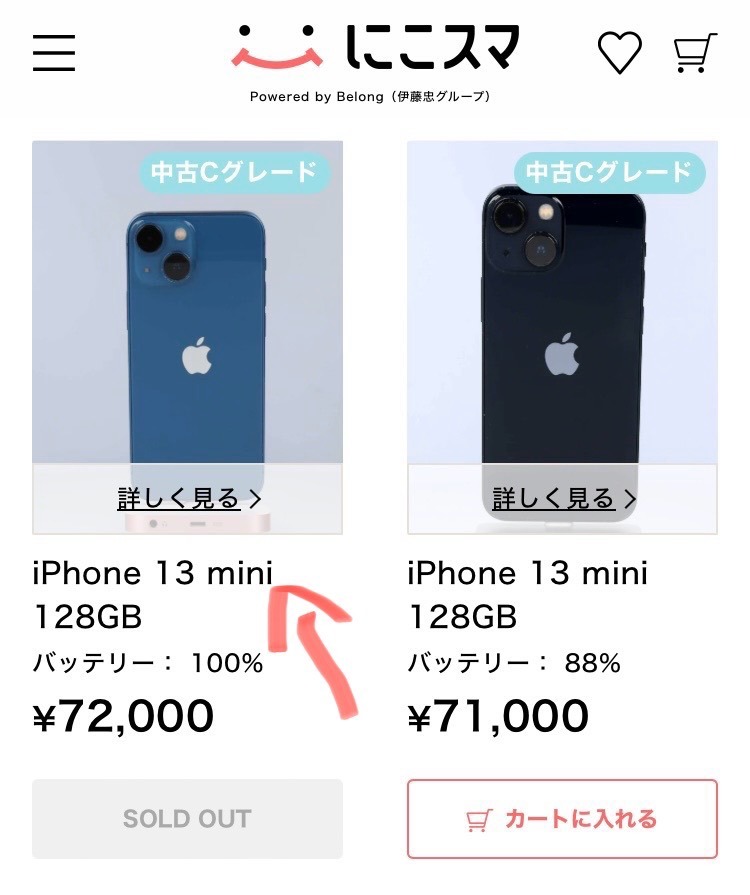This screenshot has height=895, width=750.
Task: Select the blue iPhone 13 mini photo
Action: [187, 337]
